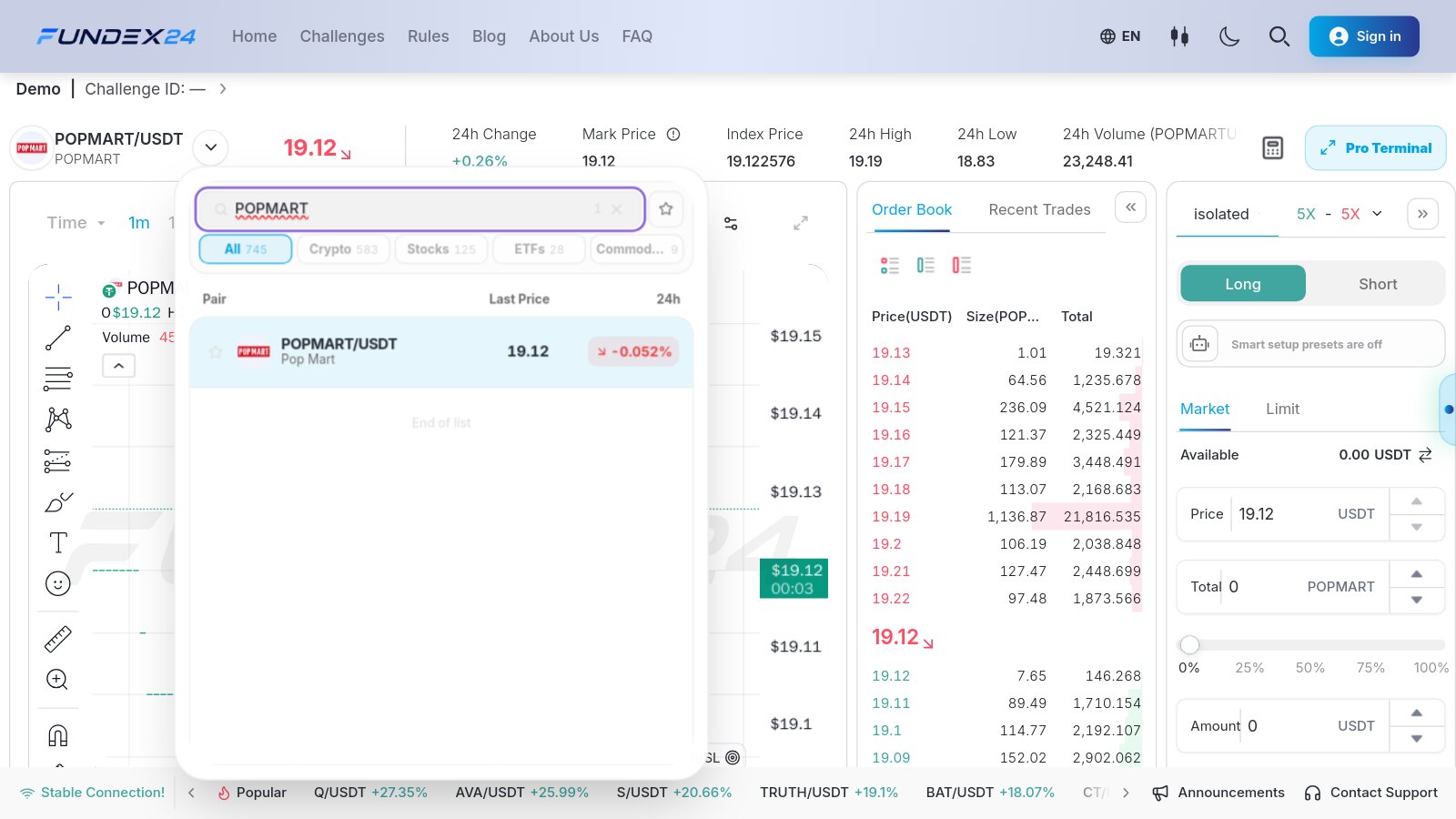The height and width of the screenshot is (819, 1456).
Task: Open the candlestick chart settings icon in header
Action: 1179,36
